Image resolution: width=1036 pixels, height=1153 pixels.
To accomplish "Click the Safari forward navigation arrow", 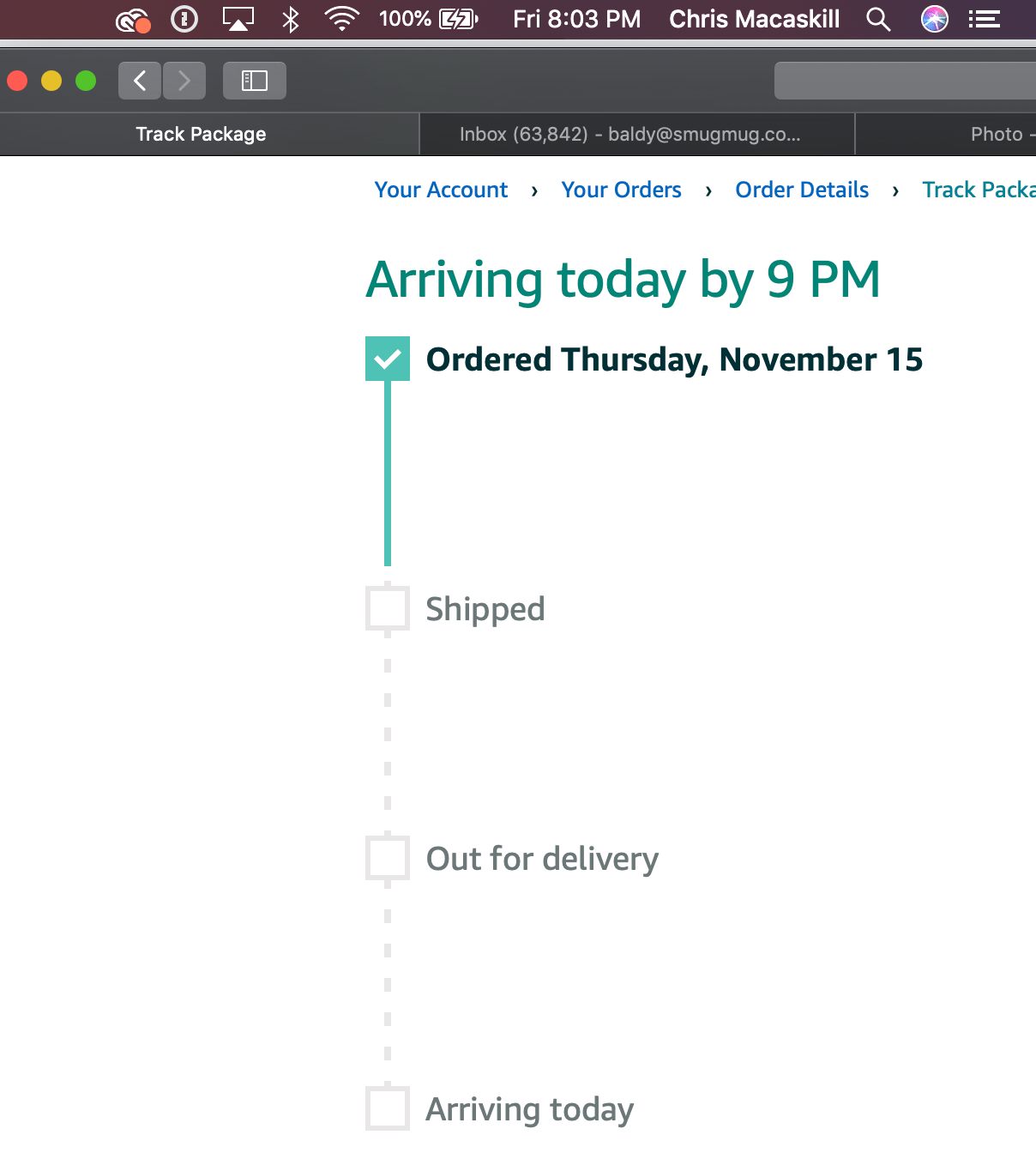I will 184,81.
